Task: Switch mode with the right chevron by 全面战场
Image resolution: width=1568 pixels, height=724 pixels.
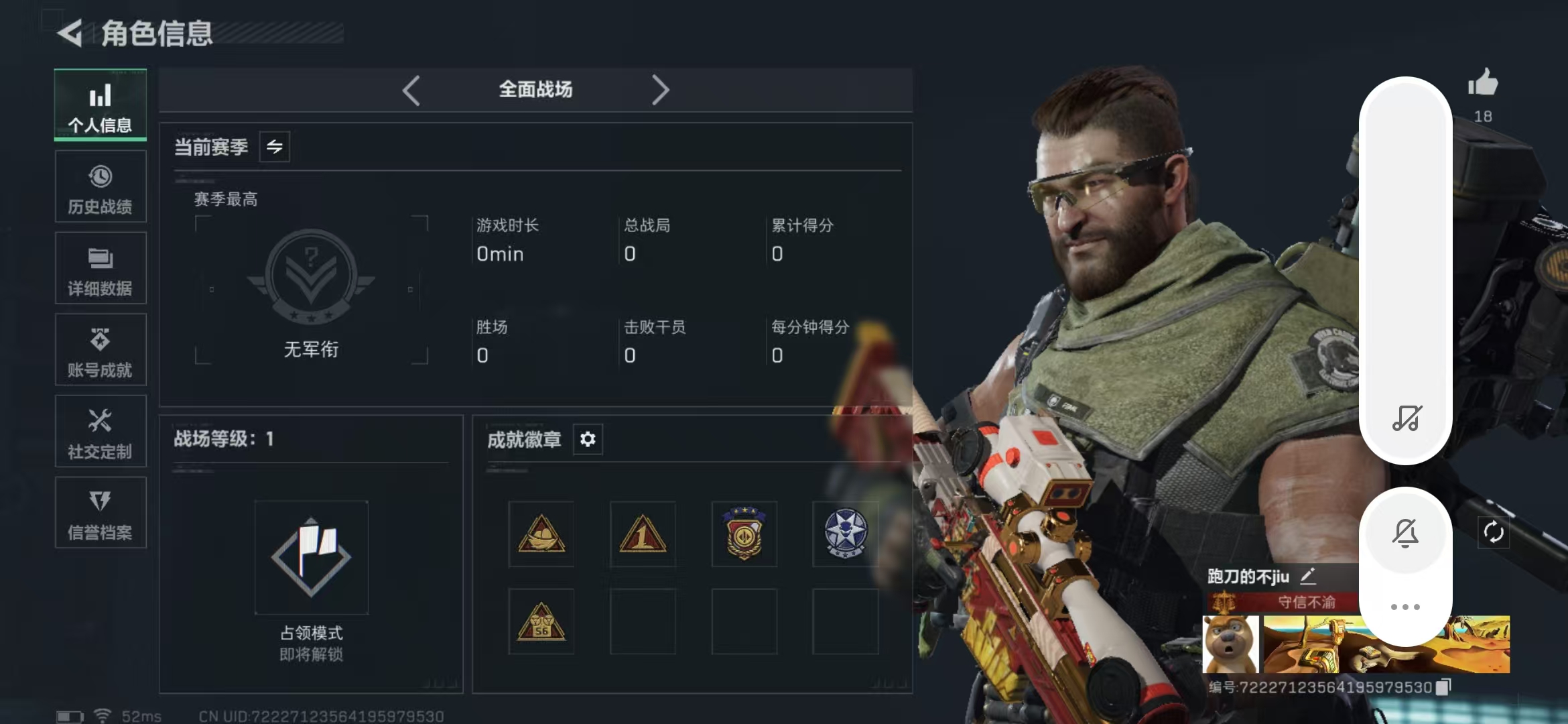Action: point(661,90)
